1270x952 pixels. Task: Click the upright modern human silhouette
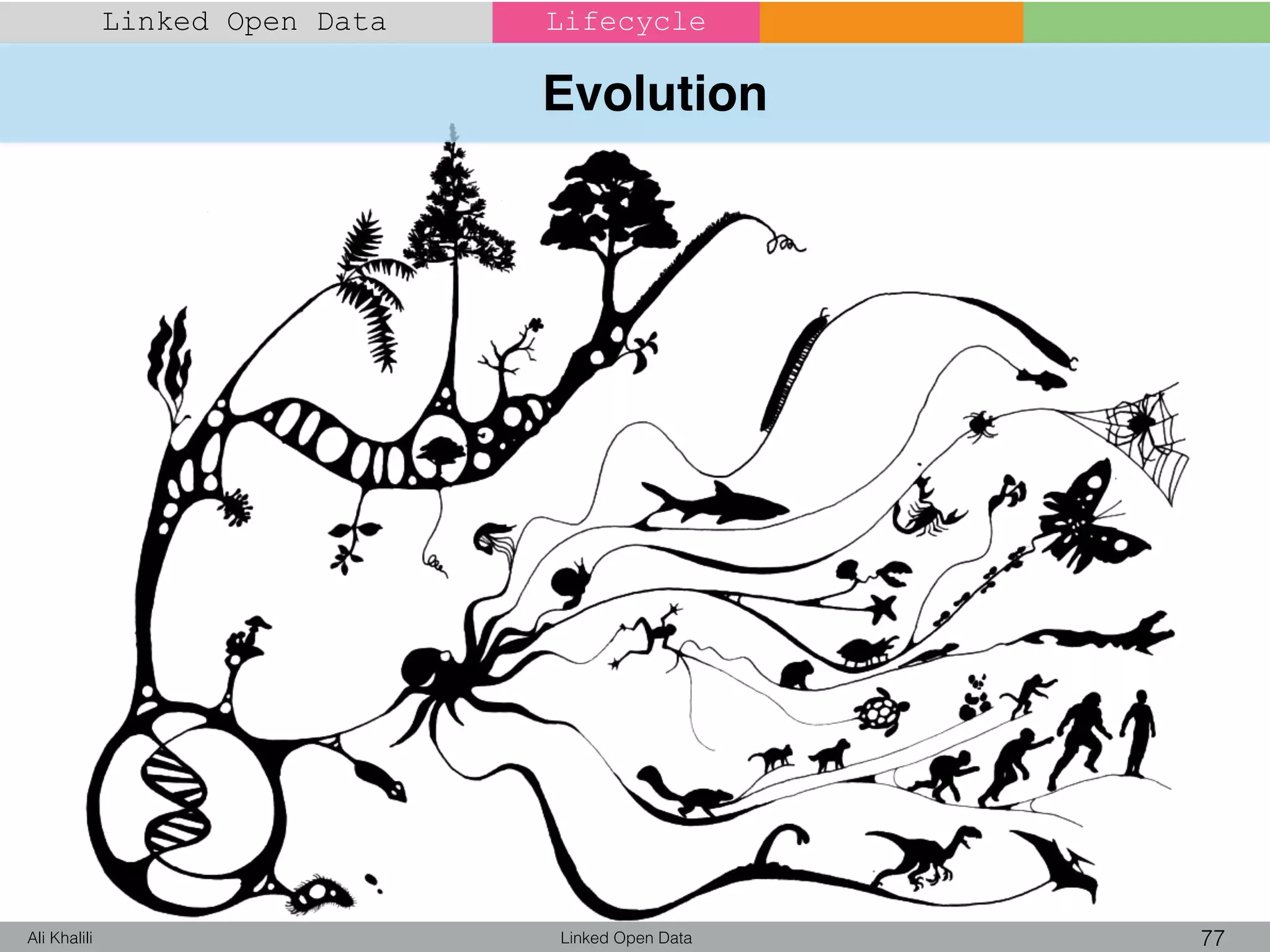[x=1138, y=733]
